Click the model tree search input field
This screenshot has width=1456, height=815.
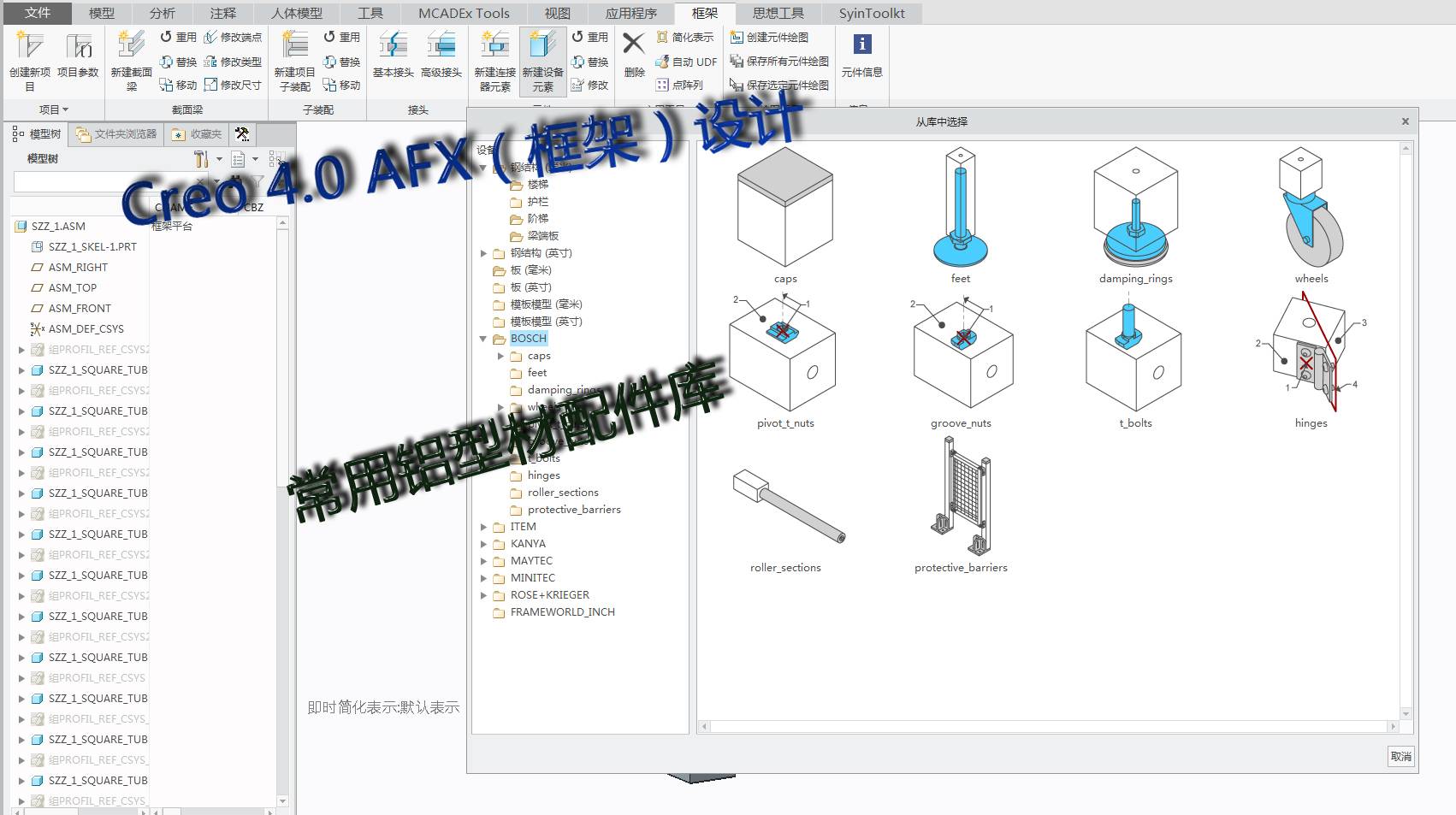[103, 182]
